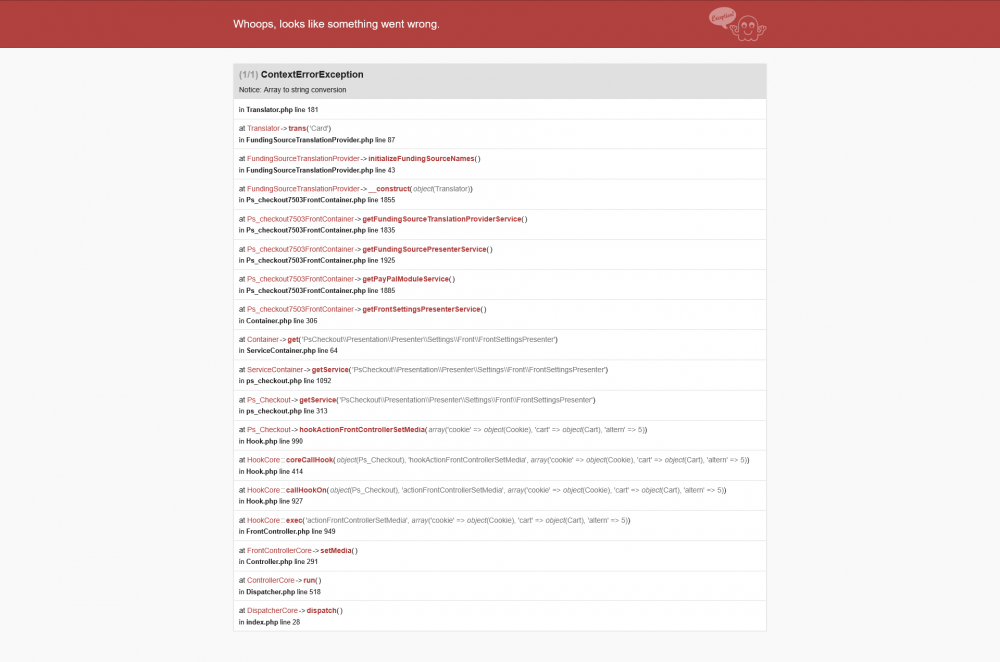
Task: Open the Translator class link
Action: (x=264, y=128)
